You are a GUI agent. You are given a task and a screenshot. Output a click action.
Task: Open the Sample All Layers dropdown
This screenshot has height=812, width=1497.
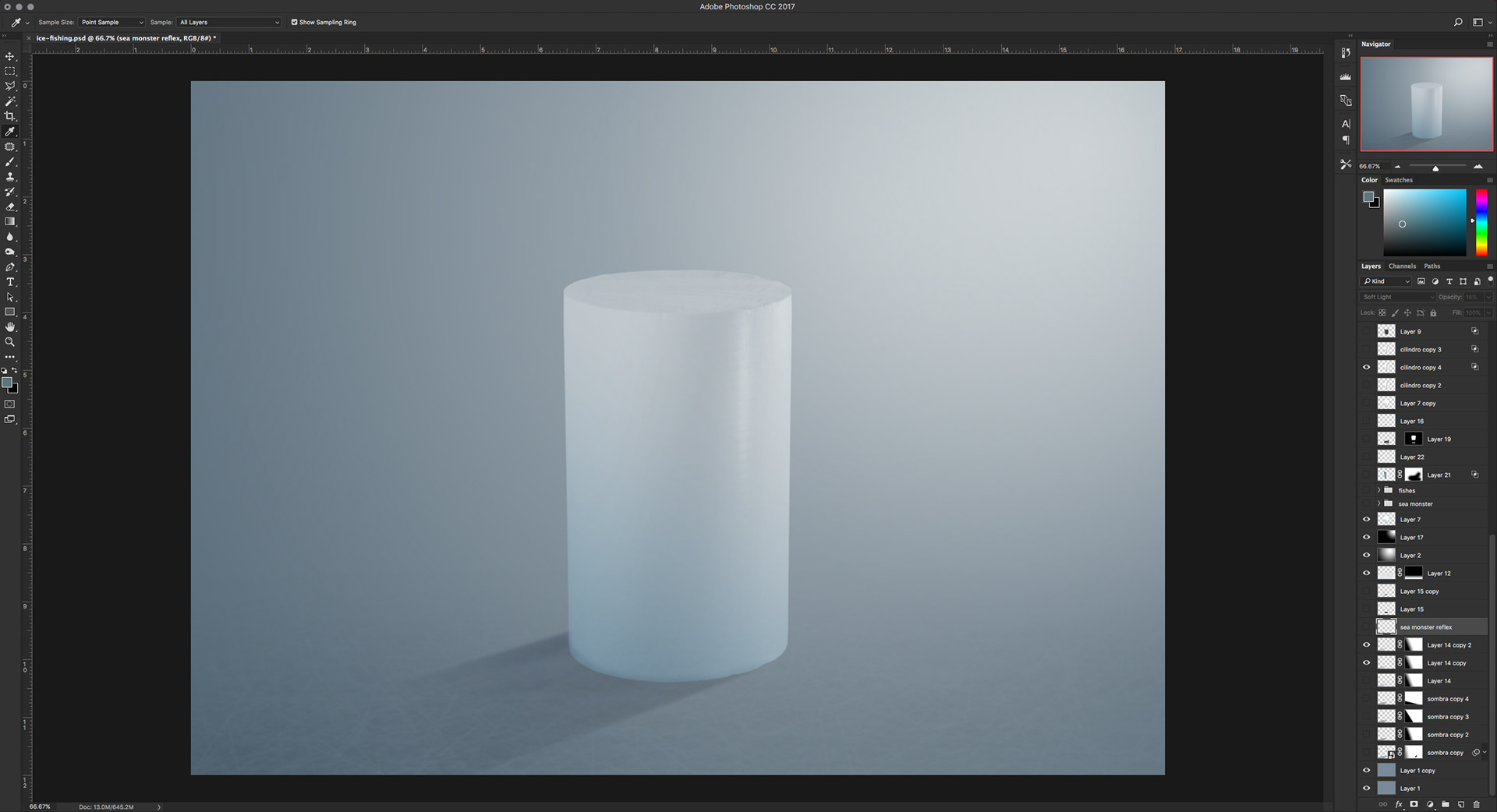[228, 23]
